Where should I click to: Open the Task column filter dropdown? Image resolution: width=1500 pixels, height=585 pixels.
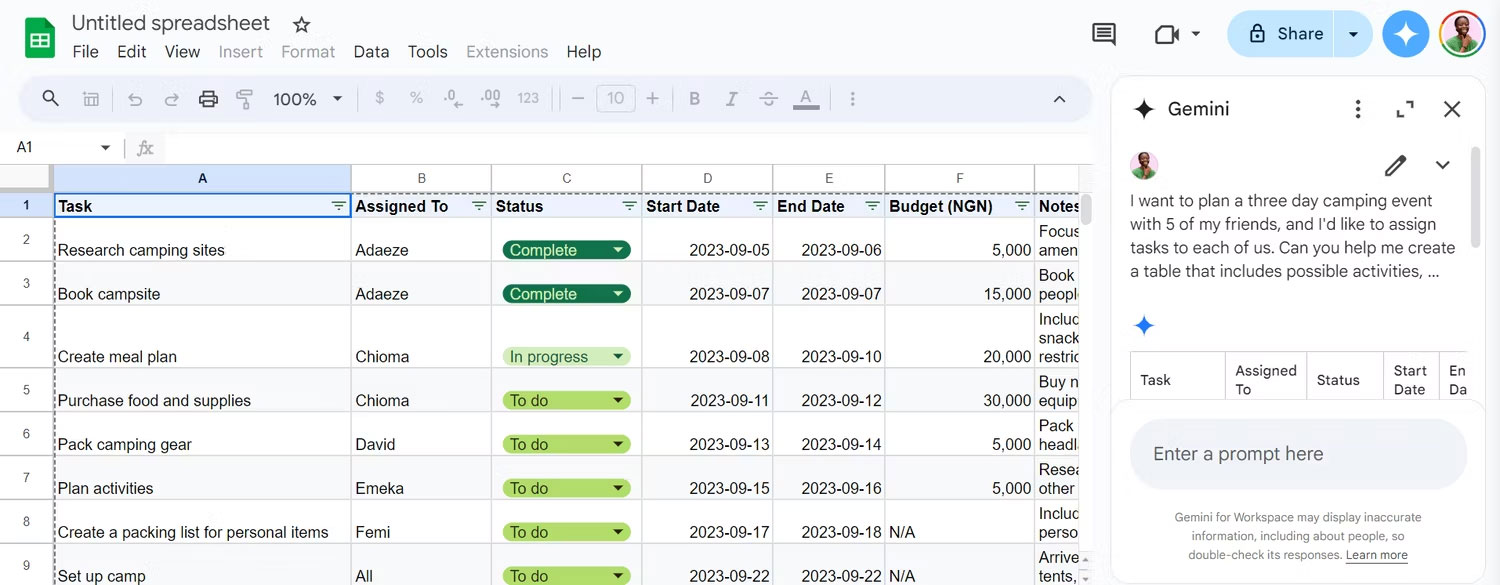[338, 206]
